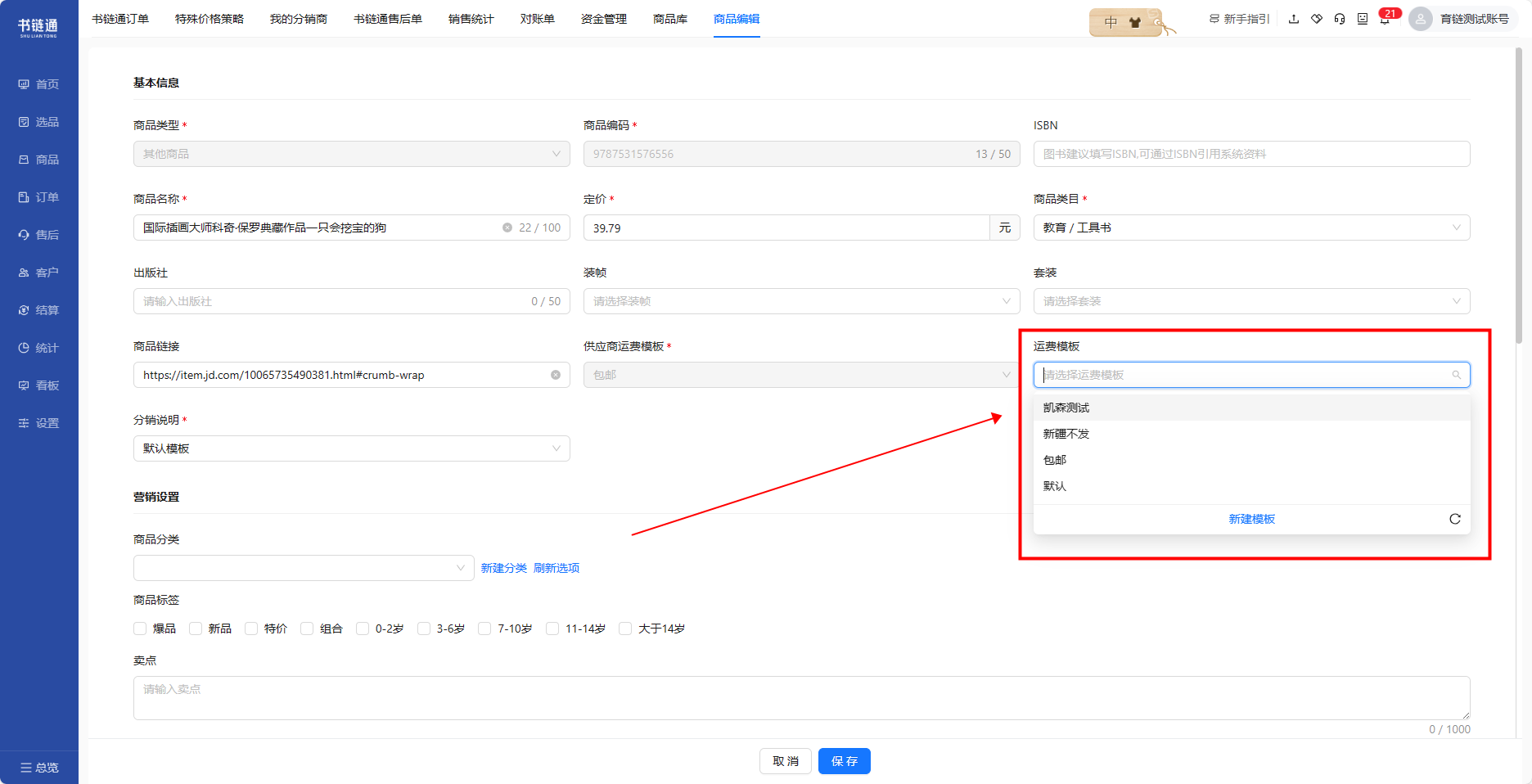Open the 分销说明 dropdown showing 默认模板
Screen dimensions: 1532x784
(352, 448)
